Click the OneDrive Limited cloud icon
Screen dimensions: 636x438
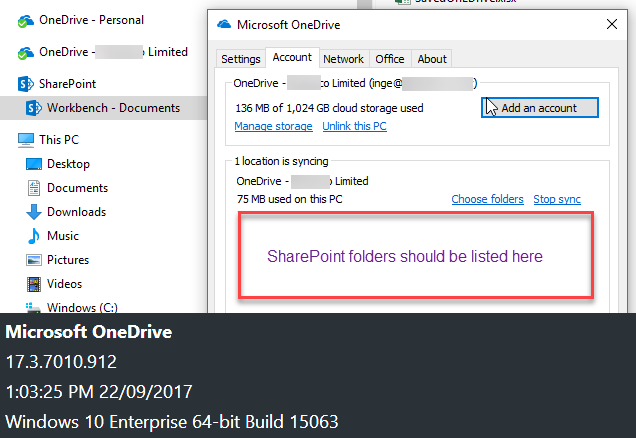pyautogui.click(x=26, y=53)
